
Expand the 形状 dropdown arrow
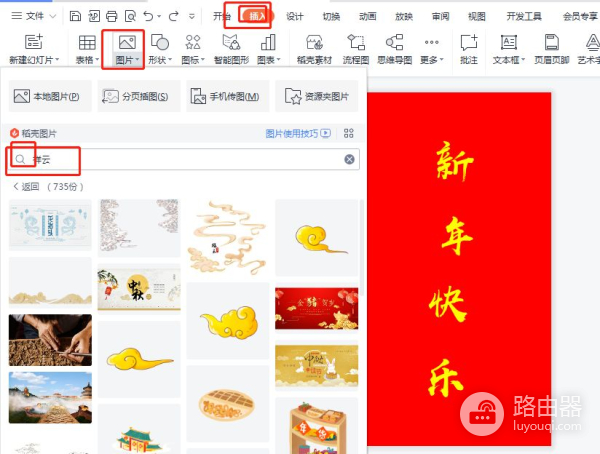(170, 60)
